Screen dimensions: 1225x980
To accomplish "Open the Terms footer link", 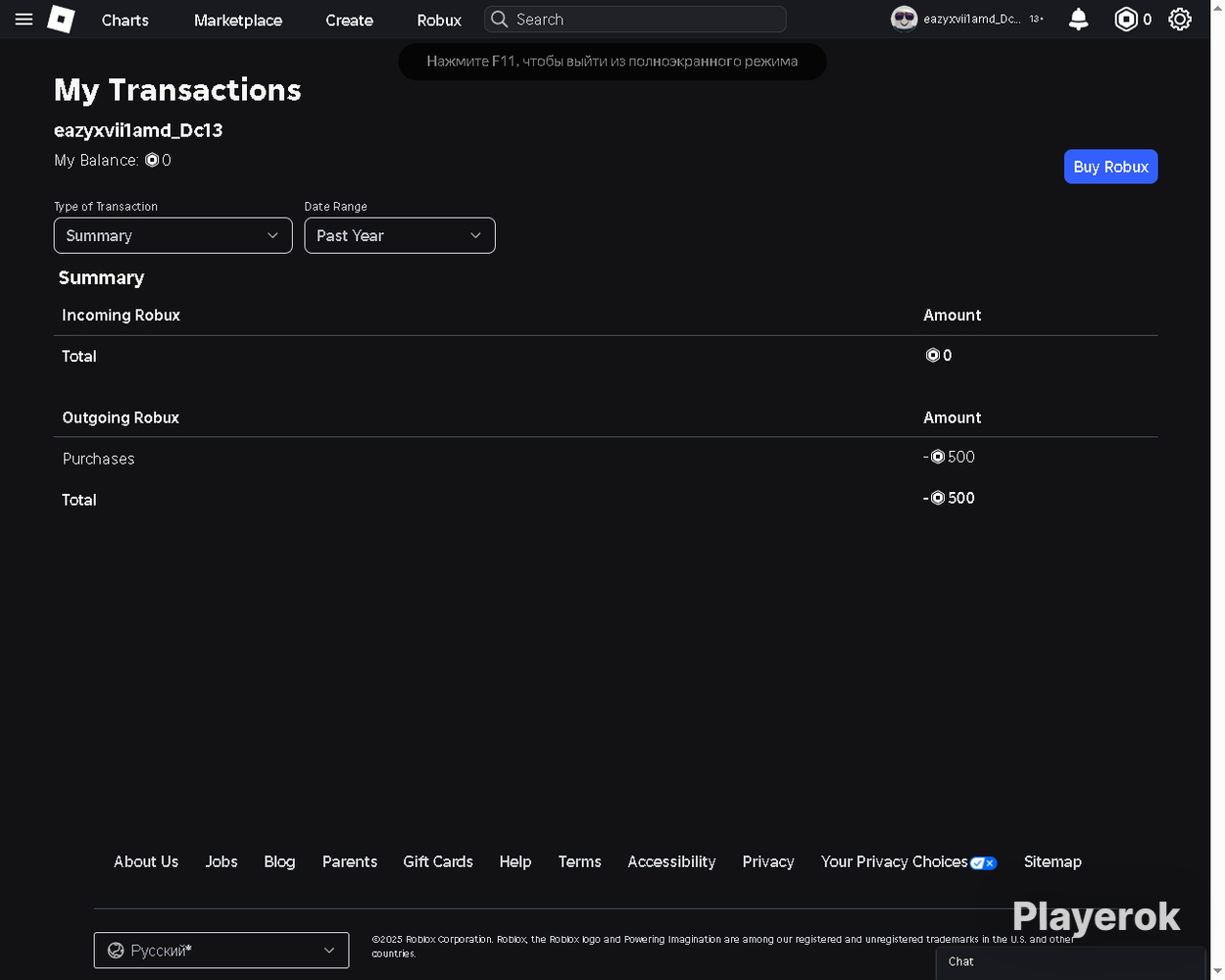I will click(x=580, y=862).
